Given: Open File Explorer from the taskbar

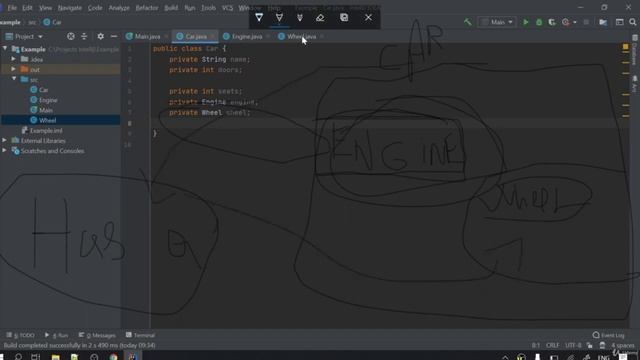Looking at the screenshot, I should tap(56, 357).
